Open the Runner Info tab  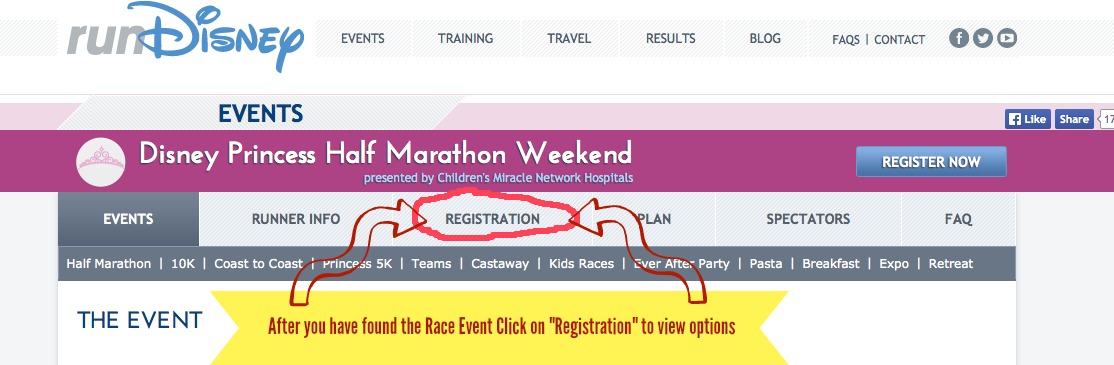click(296, 219)
